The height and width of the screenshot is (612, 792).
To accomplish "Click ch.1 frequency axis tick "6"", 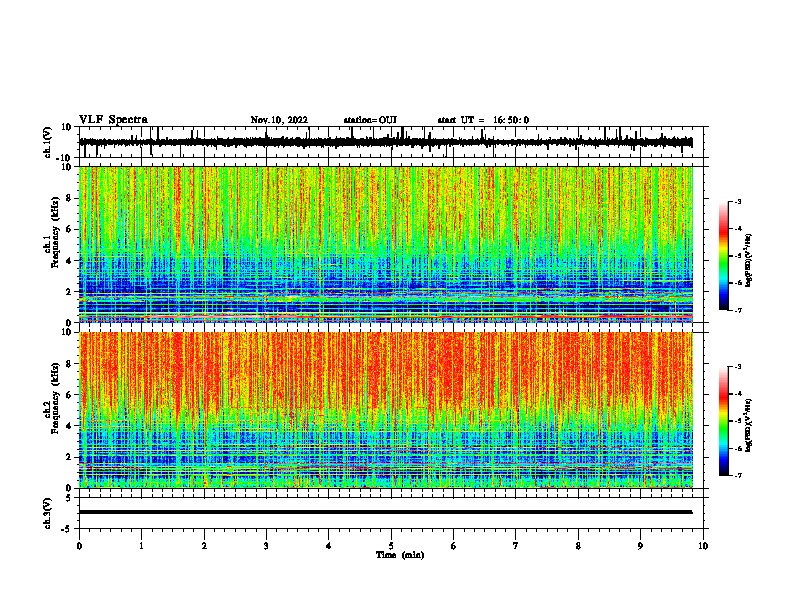I will [x=69, y=229].
